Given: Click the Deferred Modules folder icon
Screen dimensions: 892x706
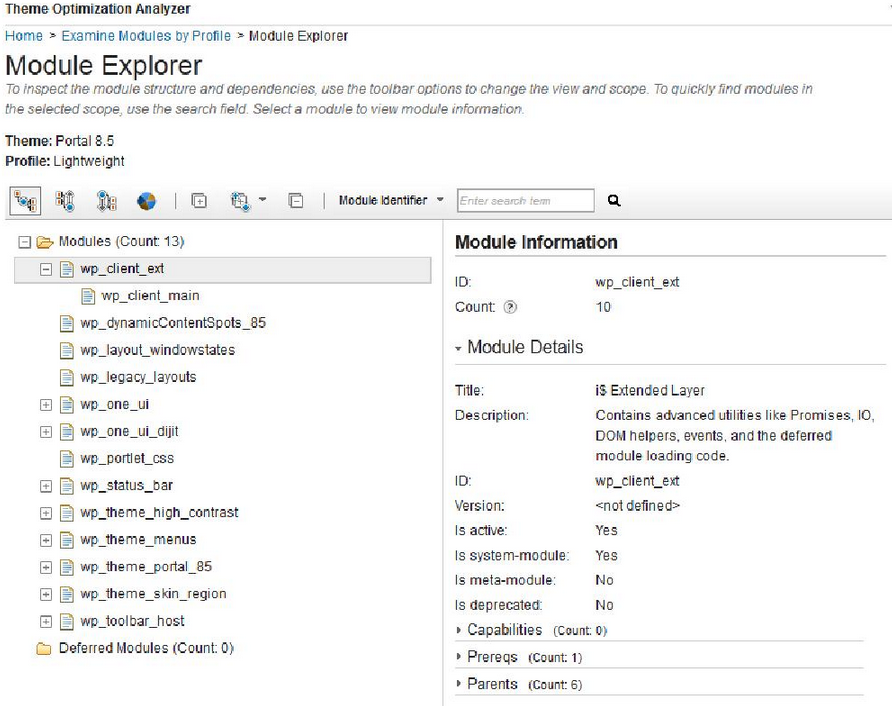Looking at the screenshot, I should [44, 649].
